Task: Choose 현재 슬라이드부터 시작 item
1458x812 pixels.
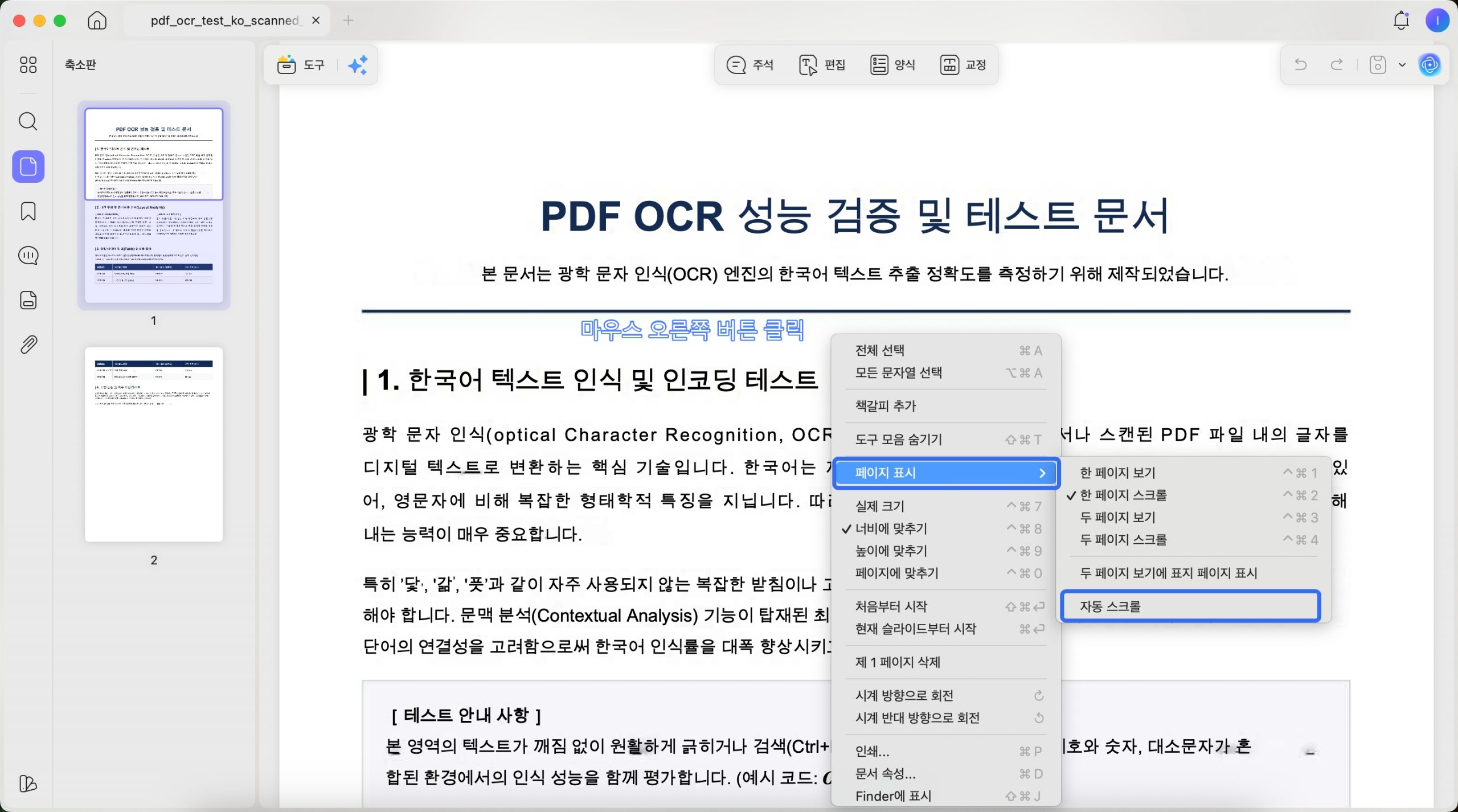Action: (946, 629)
